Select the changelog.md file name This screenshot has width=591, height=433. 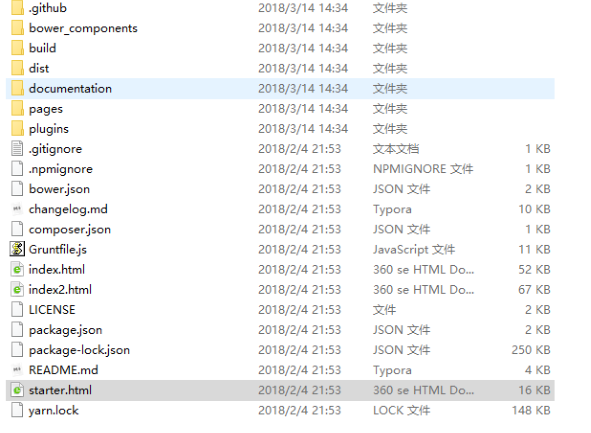tap(68, 210)
